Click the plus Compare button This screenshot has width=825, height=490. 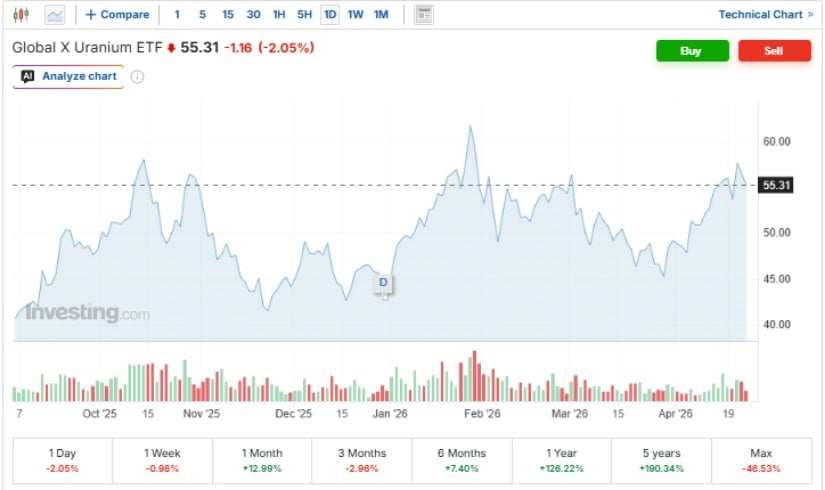pos(117,15)
